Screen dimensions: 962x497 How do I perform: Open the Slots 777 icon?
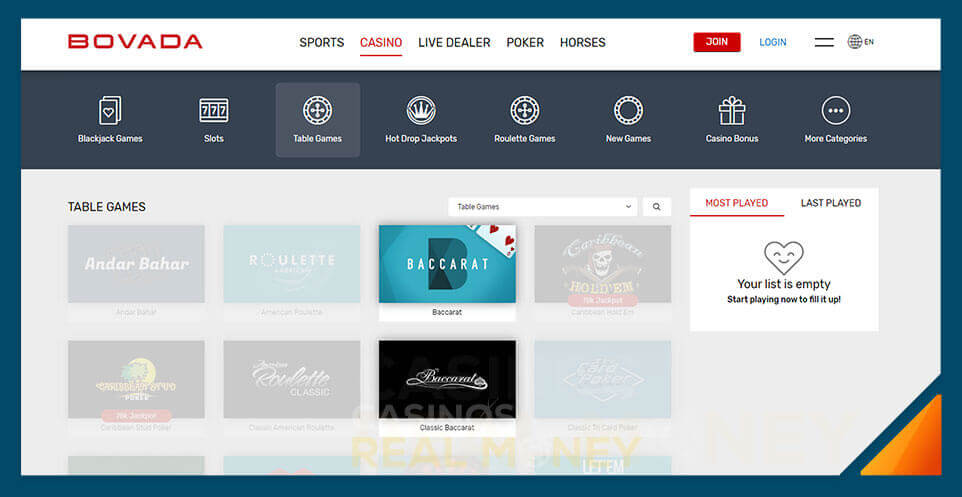pos(214,111)
